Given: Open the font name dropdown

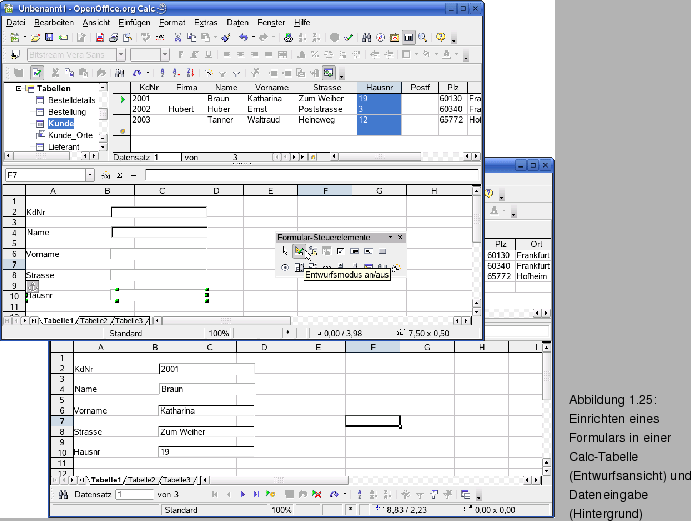Looking at the screenshot, I should (x=121, y=55).
